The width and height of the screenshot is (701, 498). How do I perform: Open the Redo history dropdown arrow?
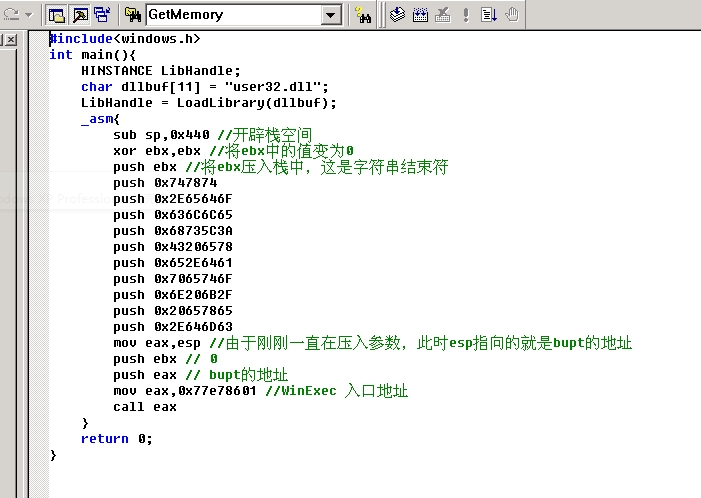[x=27, y=15]
